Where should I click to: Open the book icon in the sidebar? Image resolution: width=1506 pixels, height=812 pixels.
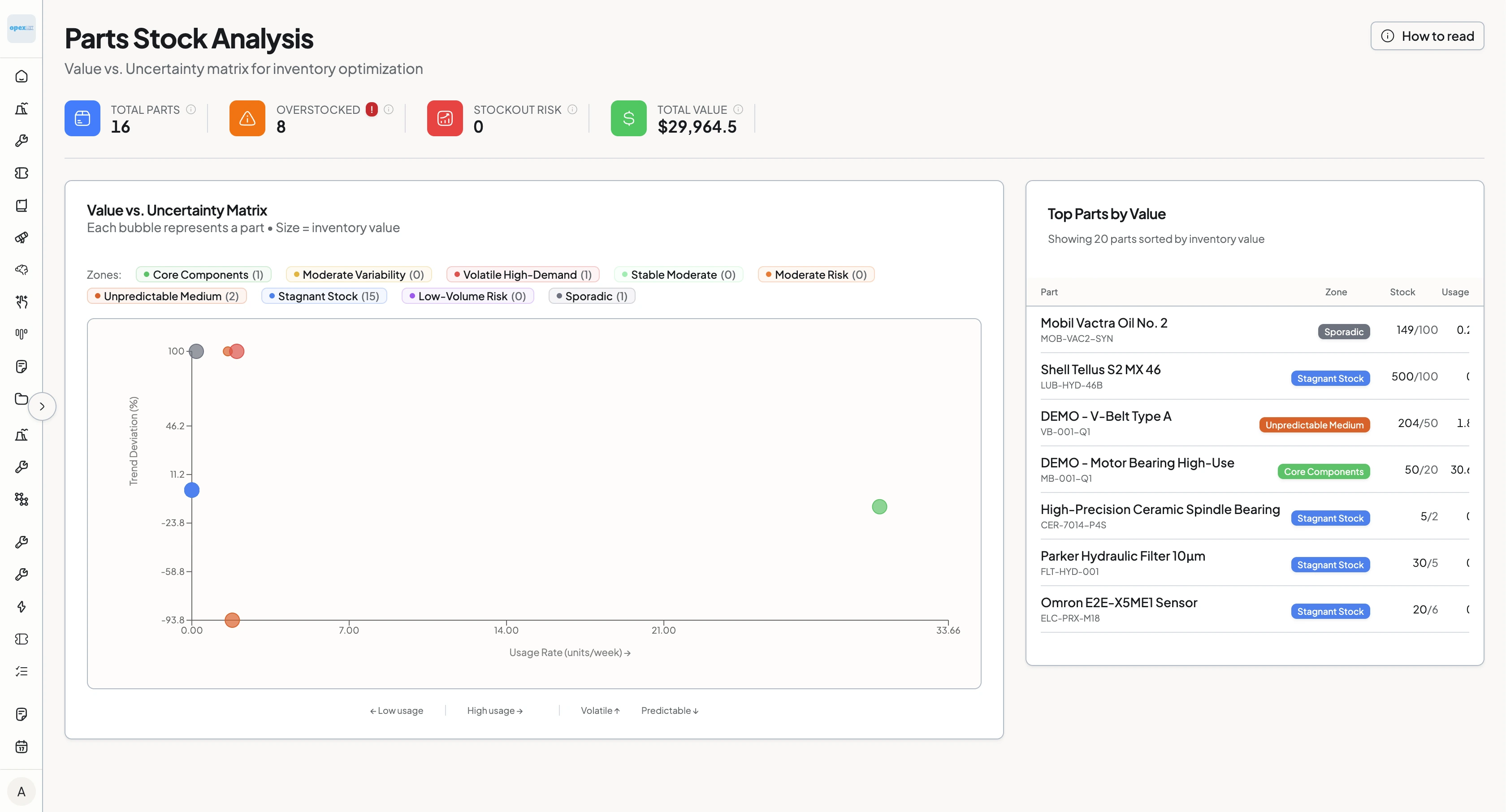point(22,205)
